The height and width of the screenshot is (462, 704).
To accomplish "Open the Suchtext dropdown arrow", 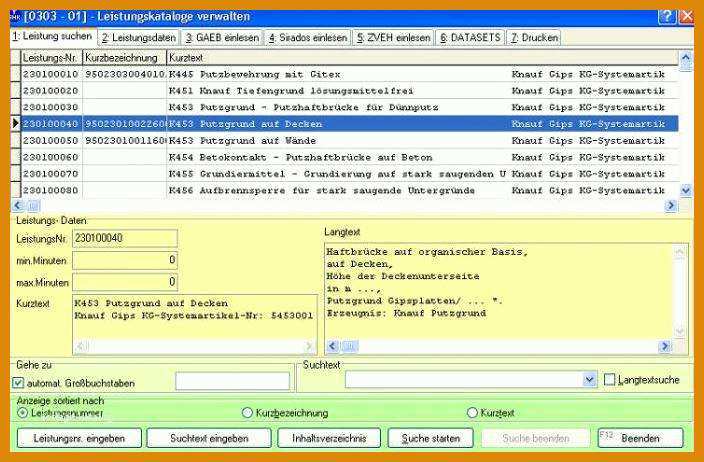I will tap(589, 380).
